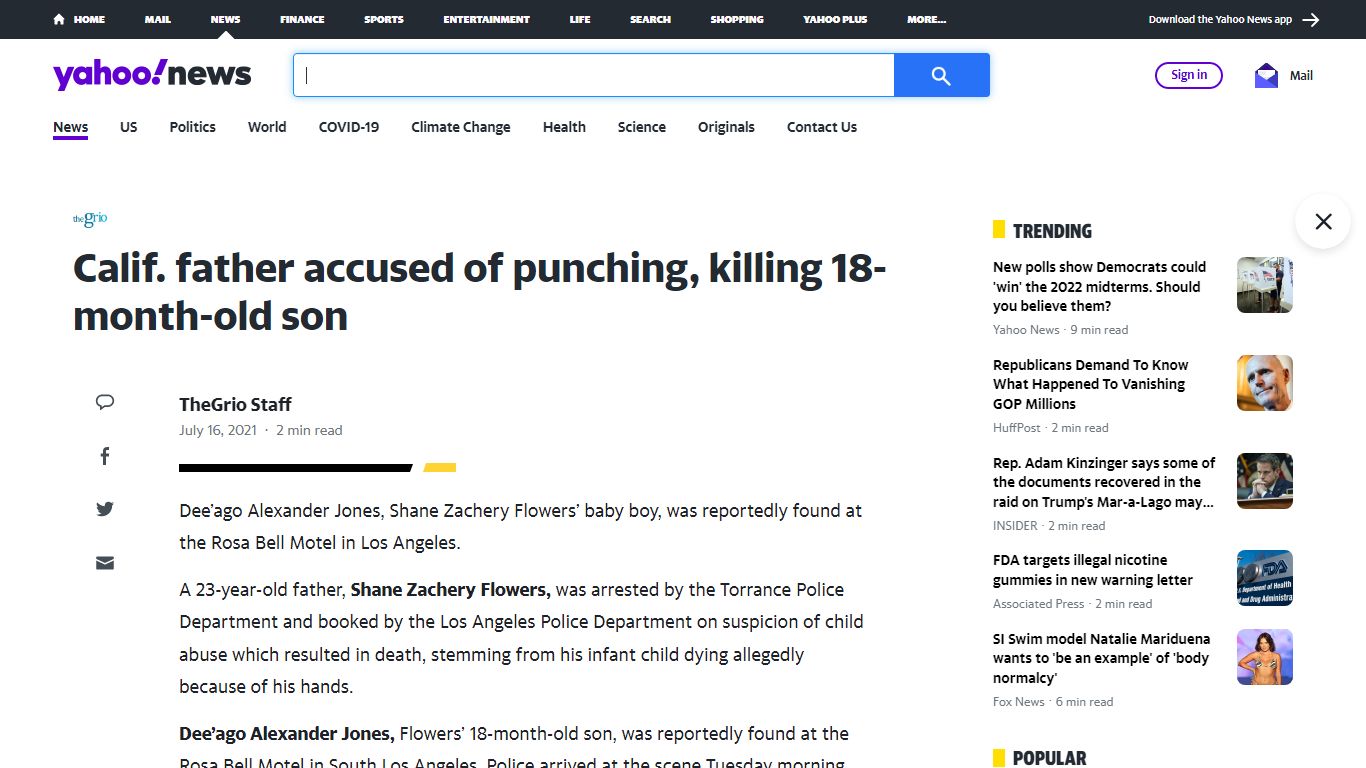
Task: Click the Yahoo News logo
Action: 152,74
